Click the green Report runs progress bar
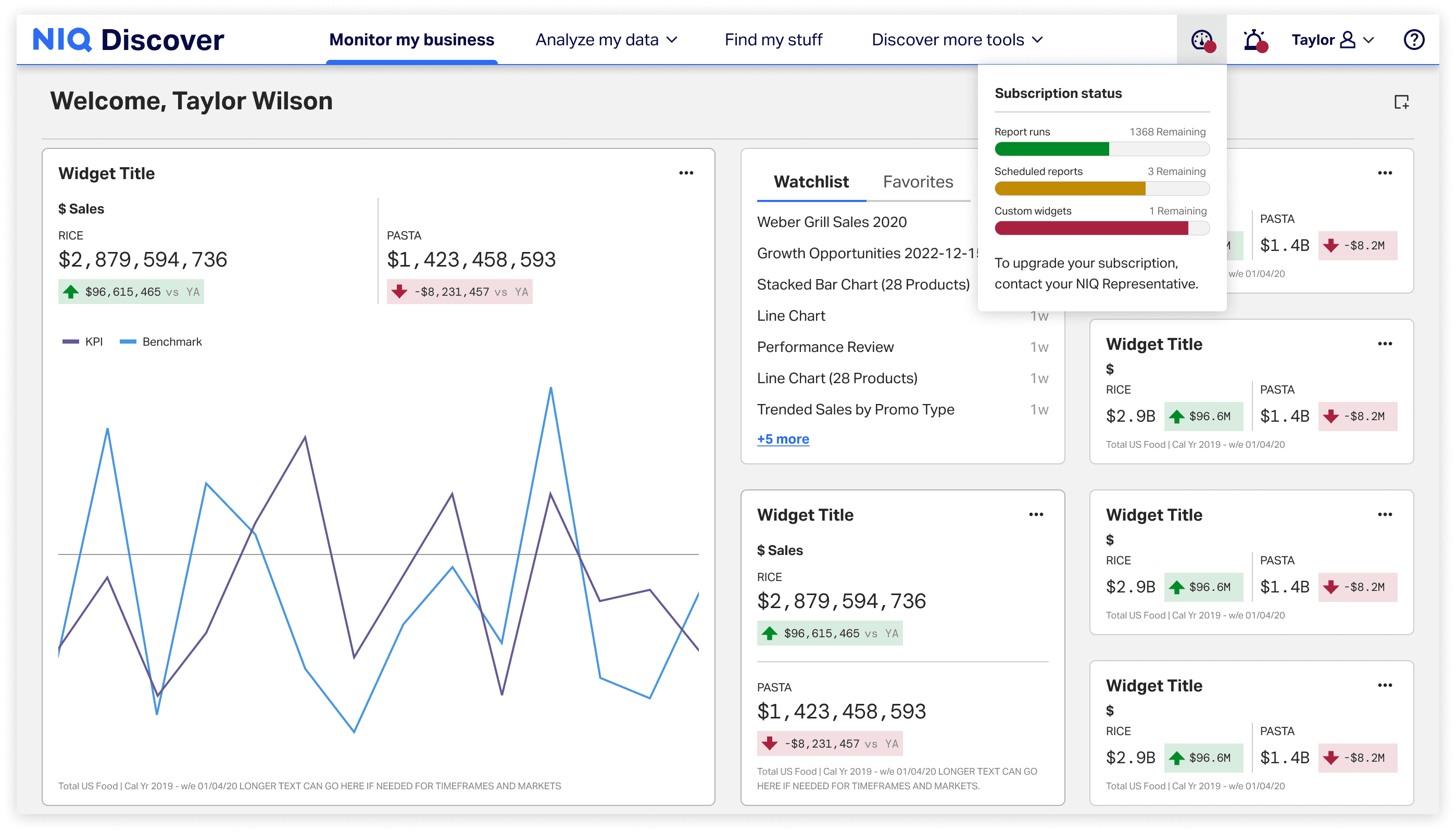Image resolution: width=1456 pixels, height=833 pixels. (x=1051, y=149)
